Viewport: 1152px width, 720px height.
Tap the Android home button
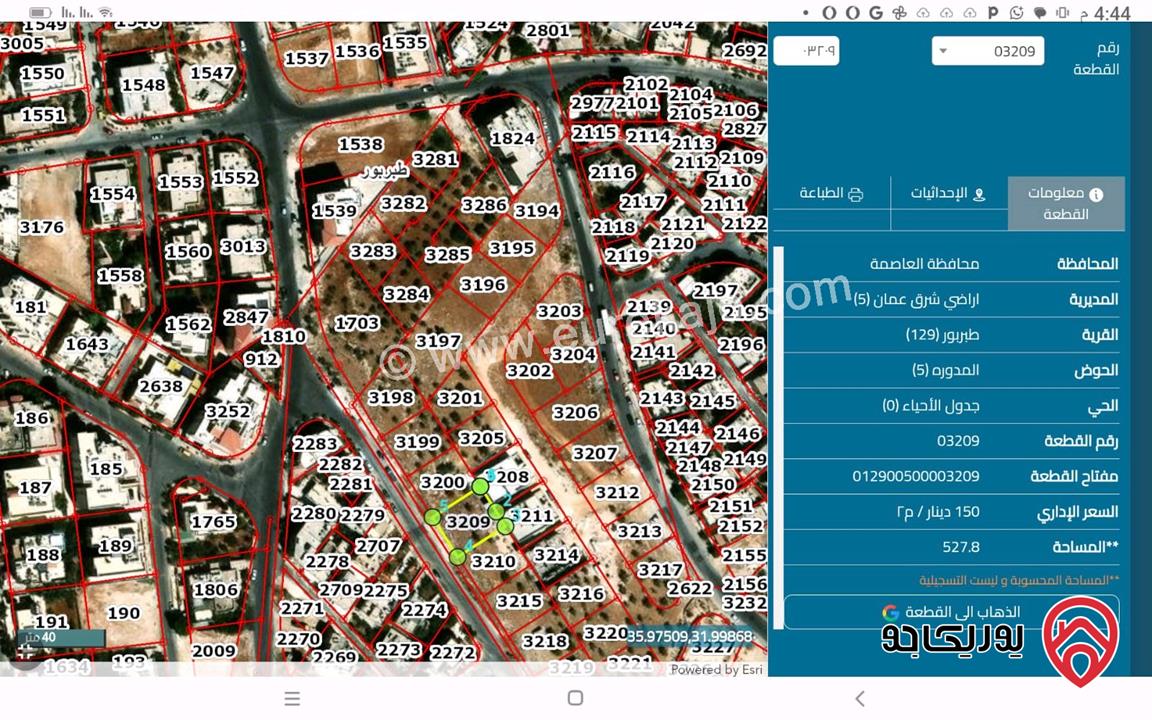click(575, 698)
